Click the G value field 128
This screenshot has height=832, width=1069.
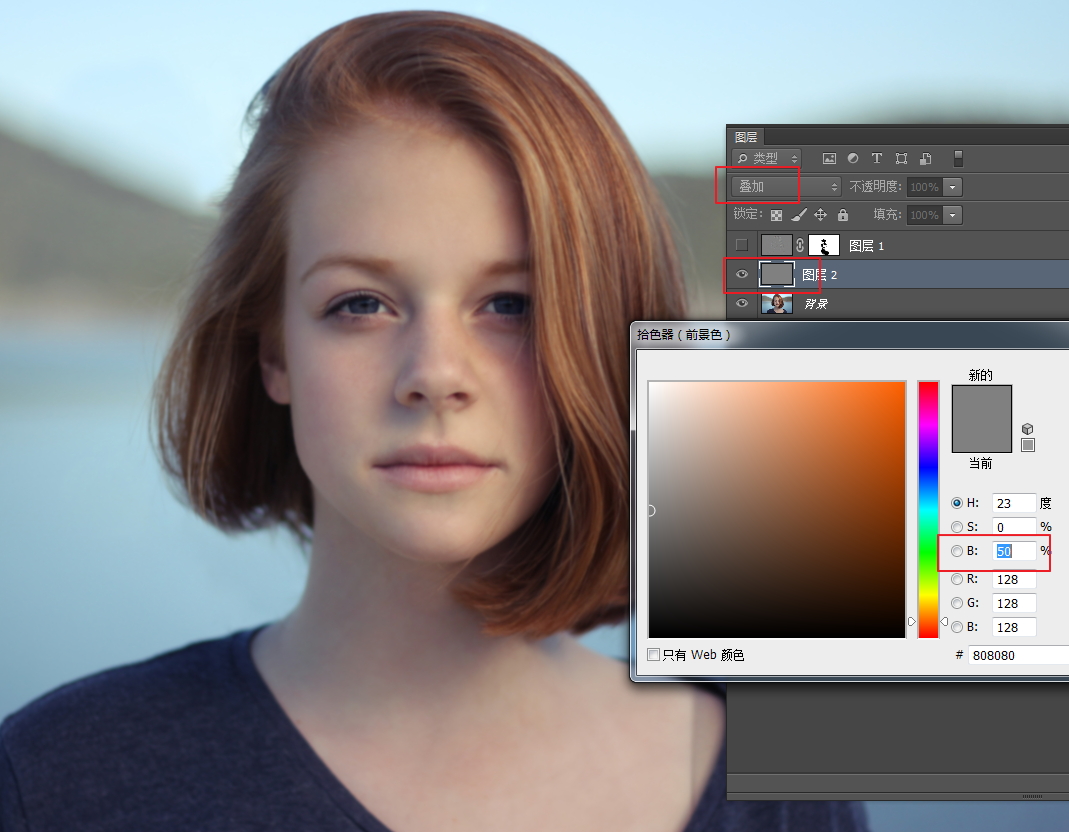[1014, 603]
